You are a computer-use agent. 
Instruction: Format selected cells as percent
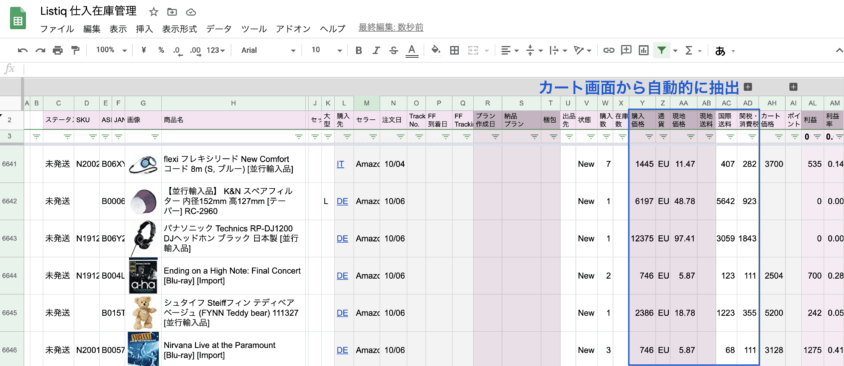click(161, 50)
